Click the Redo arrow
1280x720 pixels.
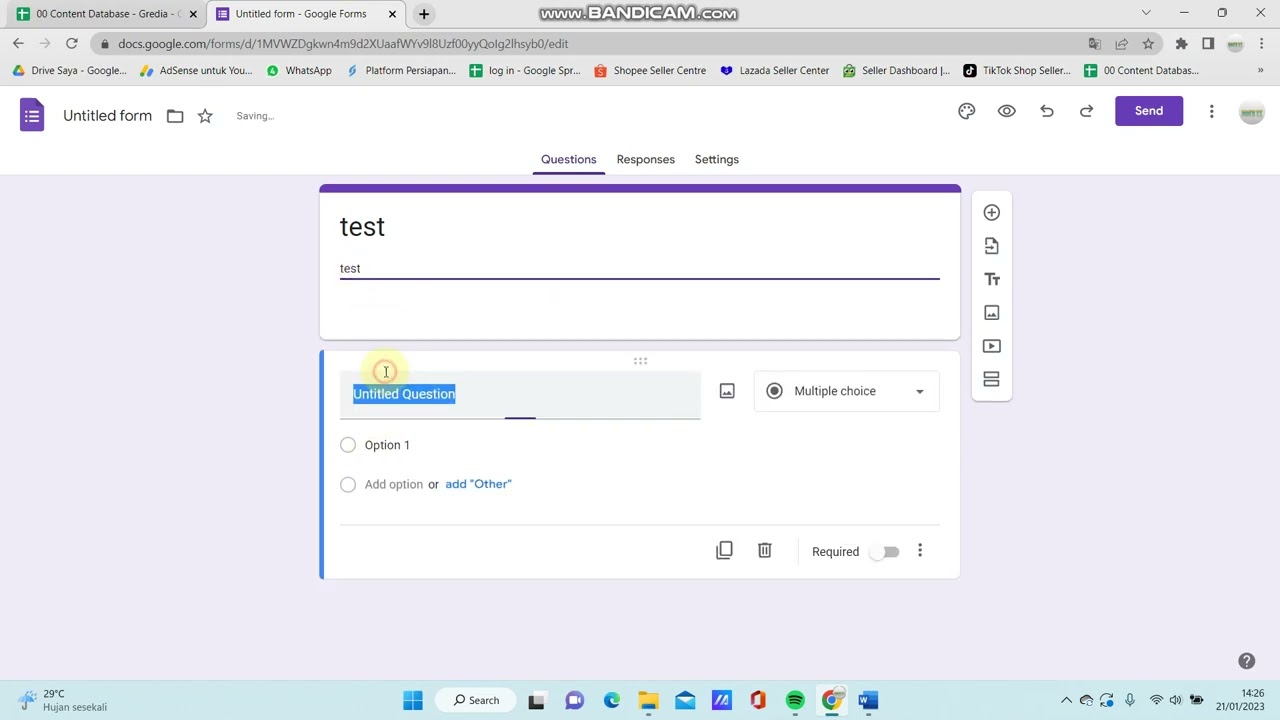(1086, 111)
